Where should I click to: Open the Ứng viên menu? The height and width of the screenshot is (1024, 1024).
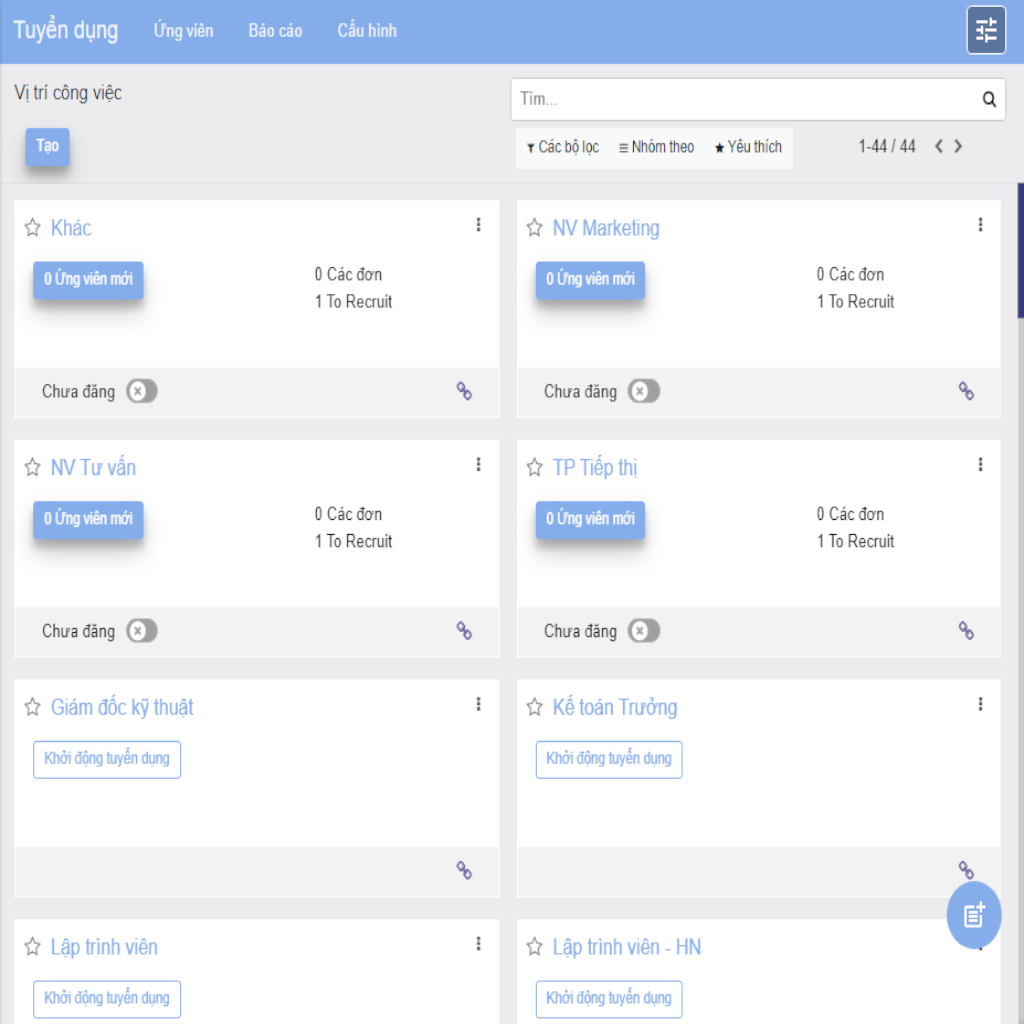click(183, 31)
